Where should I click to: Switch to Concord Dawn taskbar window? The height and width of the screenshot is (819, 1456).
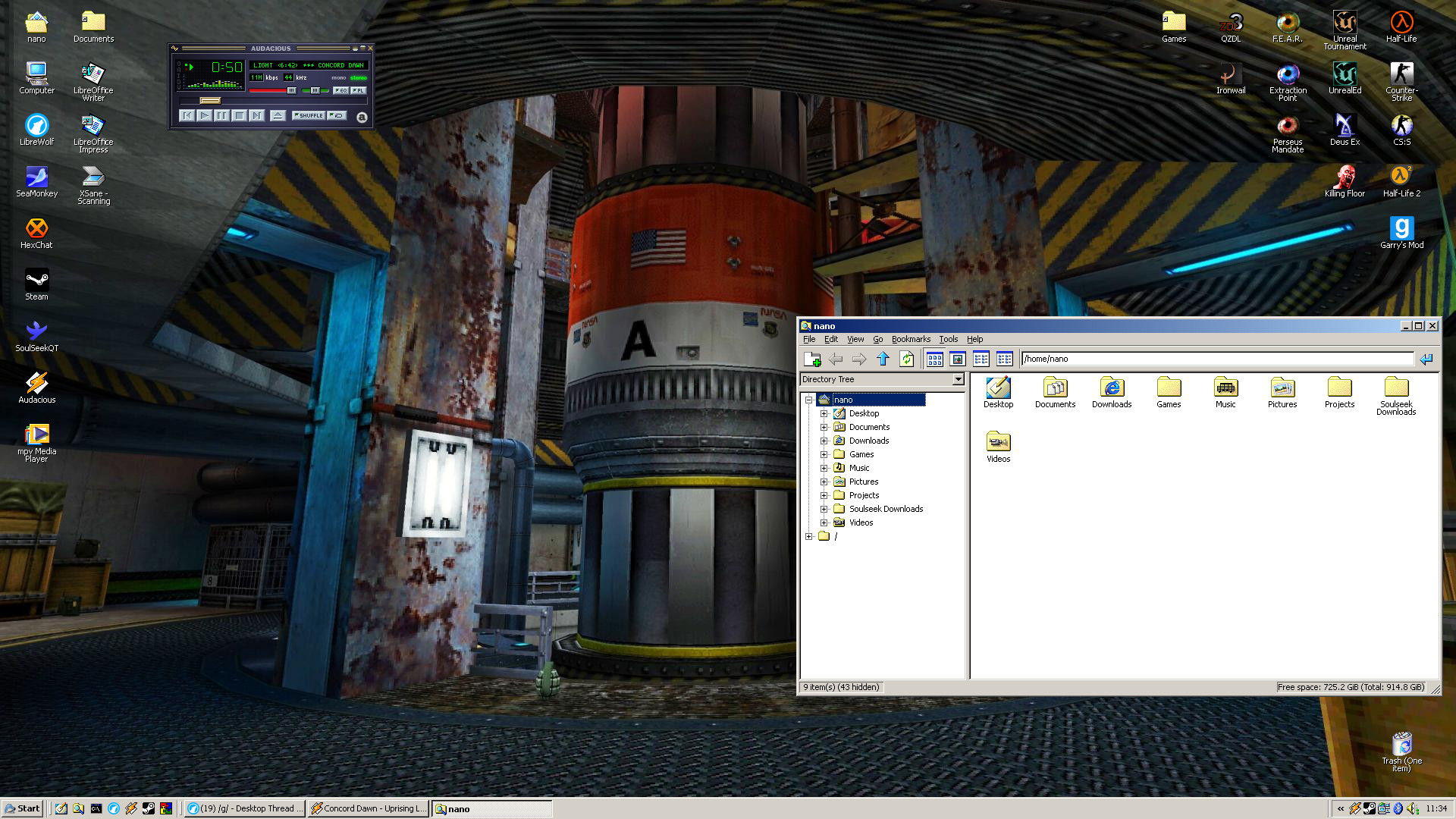click(x=369, y=808)
